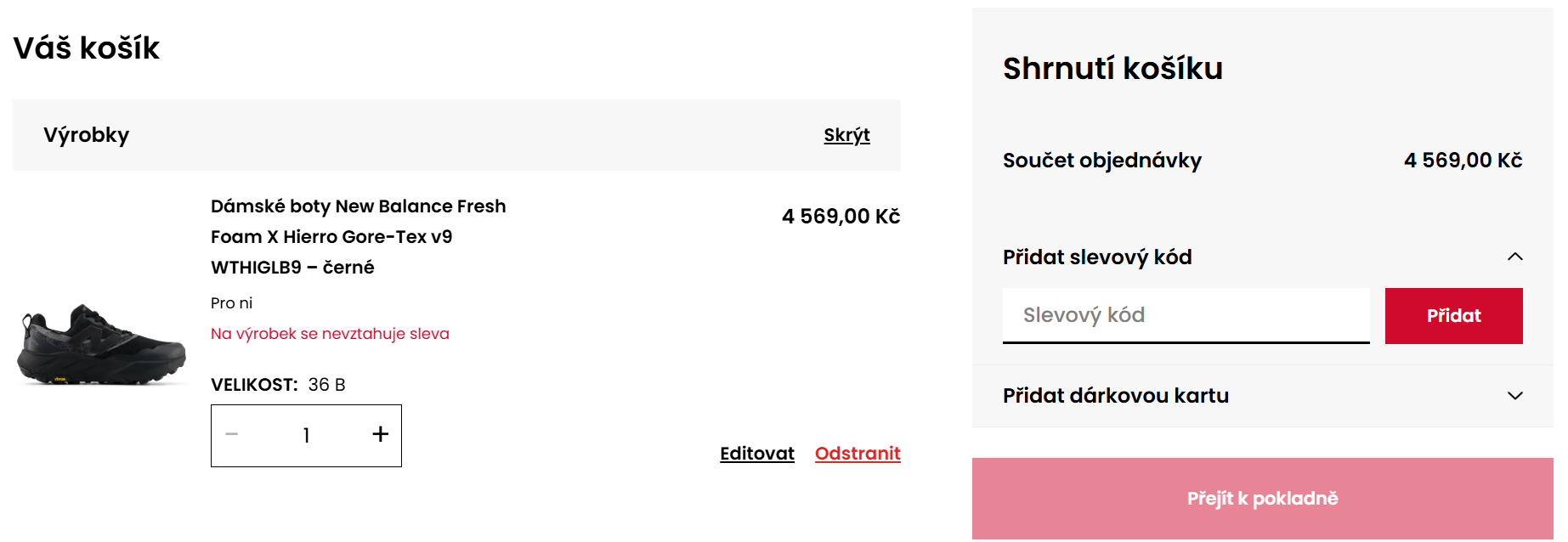The image size is (1568, 542).
Task: Click the red Přidat button
Action: coord(1453,316)
